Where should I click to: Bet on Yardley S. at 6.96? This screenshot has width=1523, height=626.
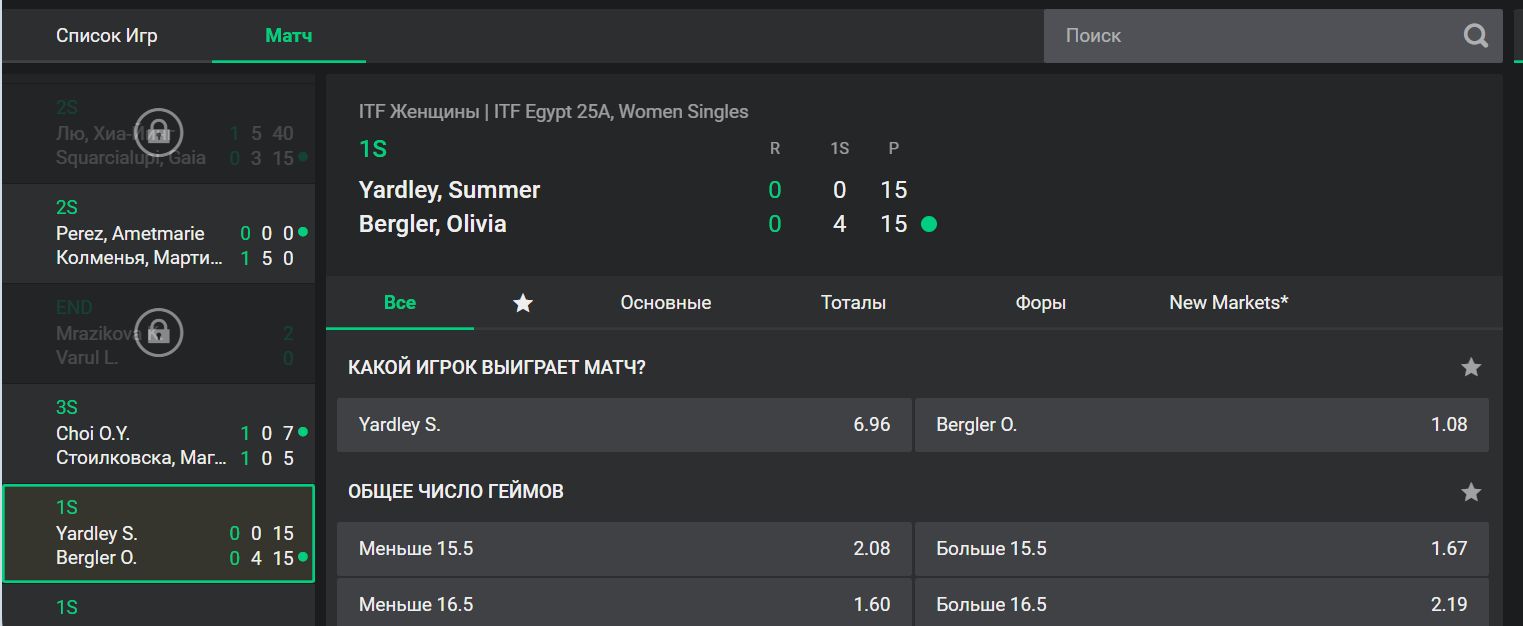624,425
